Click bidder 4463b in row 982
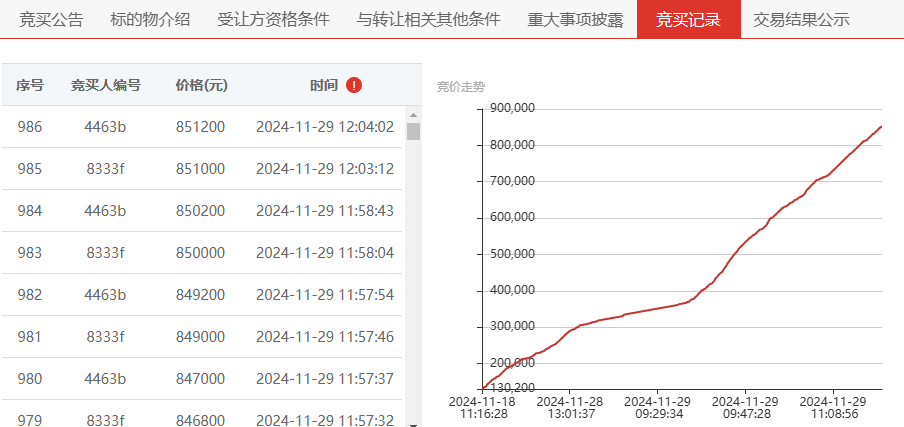Screen dimensions: 904x427 (105, 295)
